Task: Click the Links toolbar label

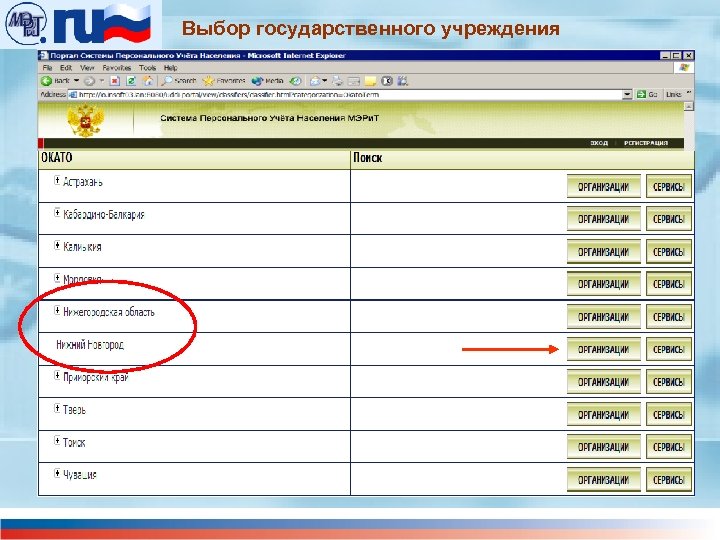Action: (x=673, y=94)
